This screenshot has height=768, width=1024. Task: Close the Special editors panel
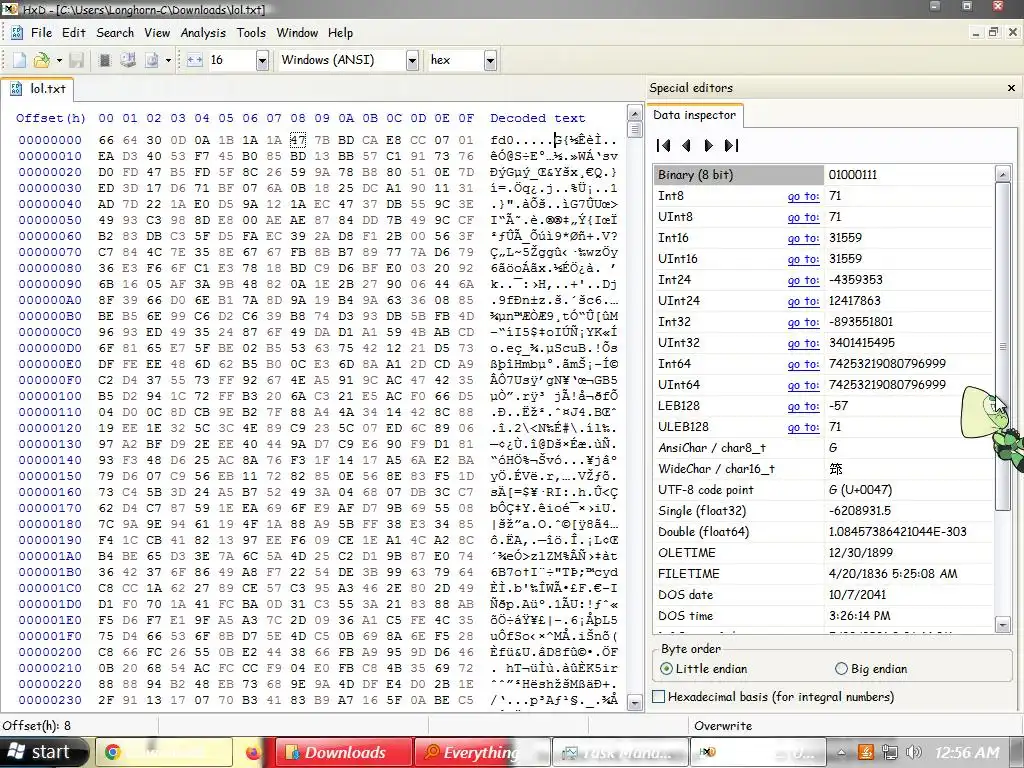tap(1012, 88)
